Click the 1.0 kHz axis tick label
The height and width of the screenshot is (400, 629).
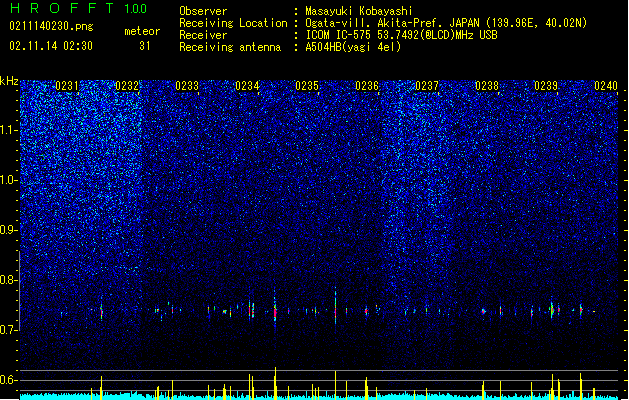pyautogui.click(x=9, y=180)
